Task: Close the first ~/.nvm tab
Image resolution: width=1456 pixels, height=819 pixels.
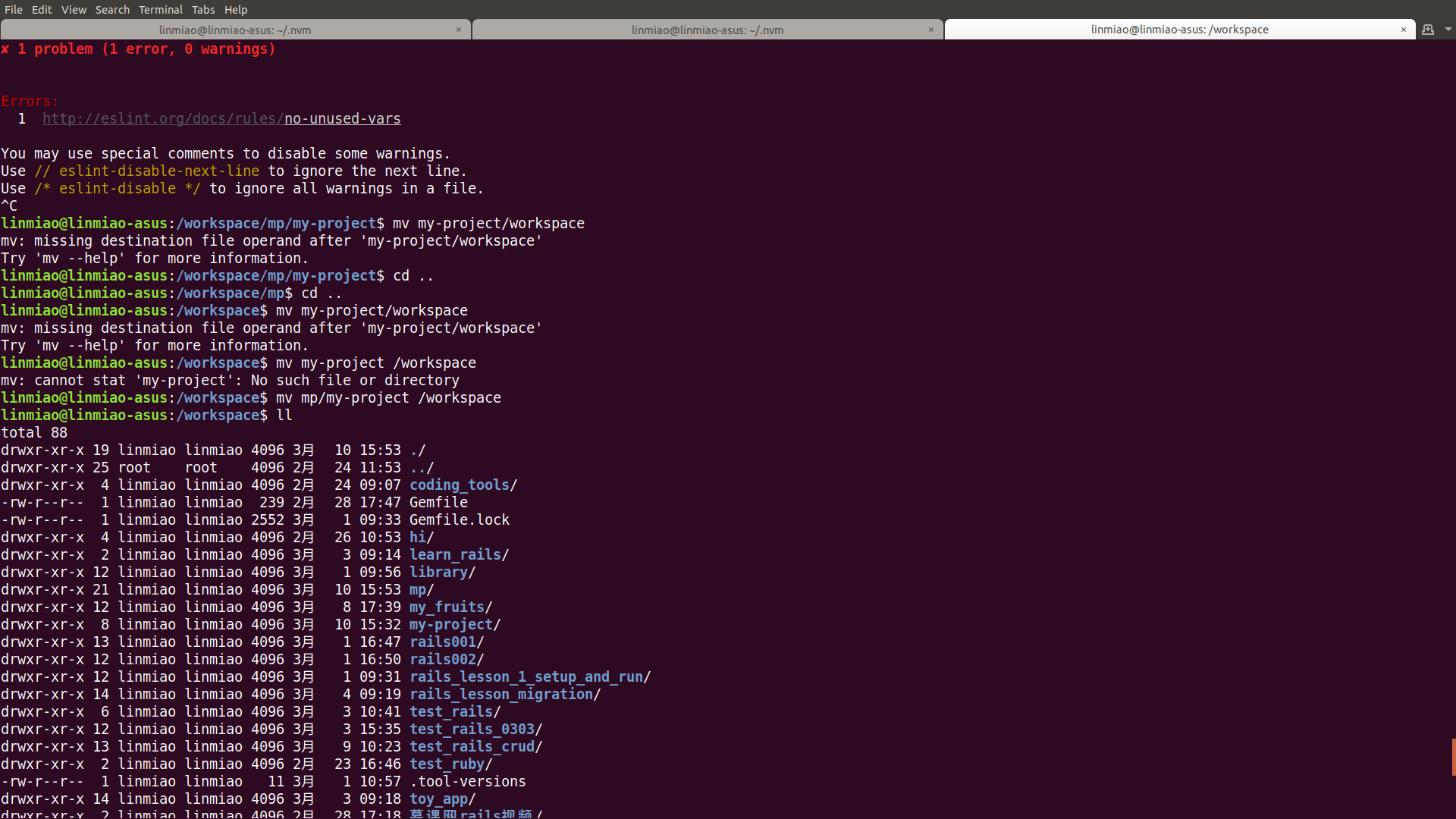Action: coord(458,30)
